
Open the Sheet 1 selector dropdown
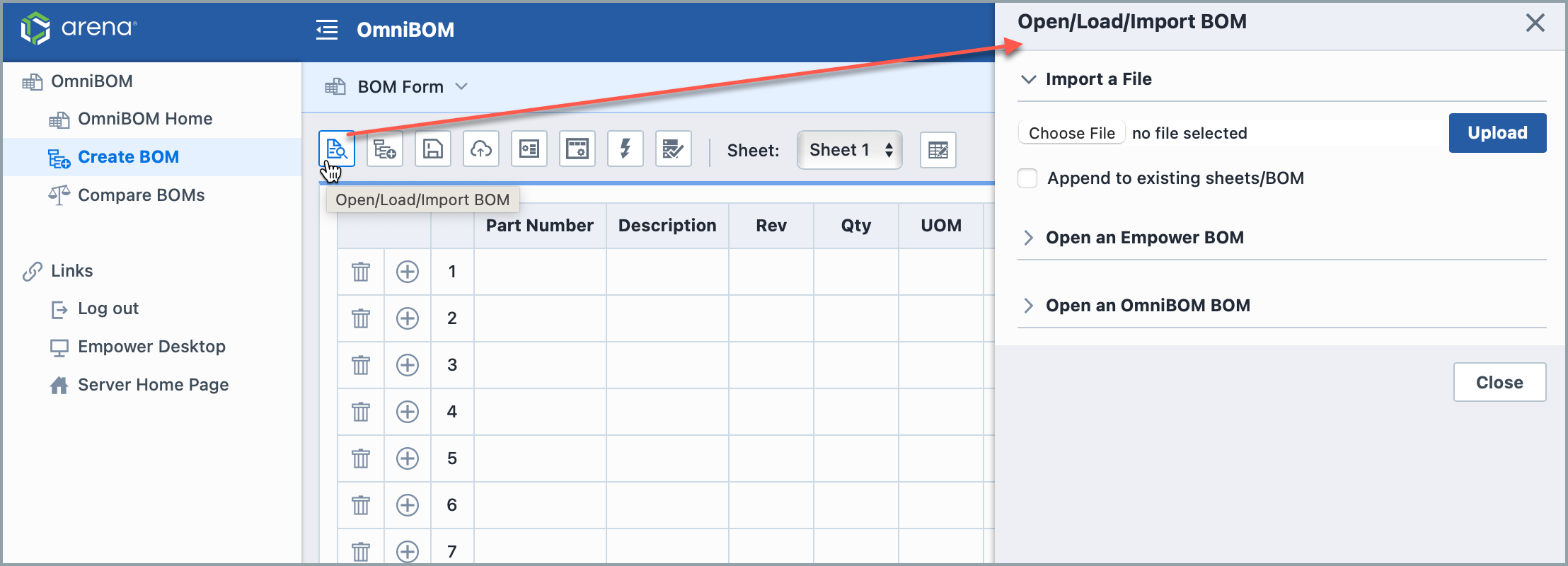pos(849,150)
